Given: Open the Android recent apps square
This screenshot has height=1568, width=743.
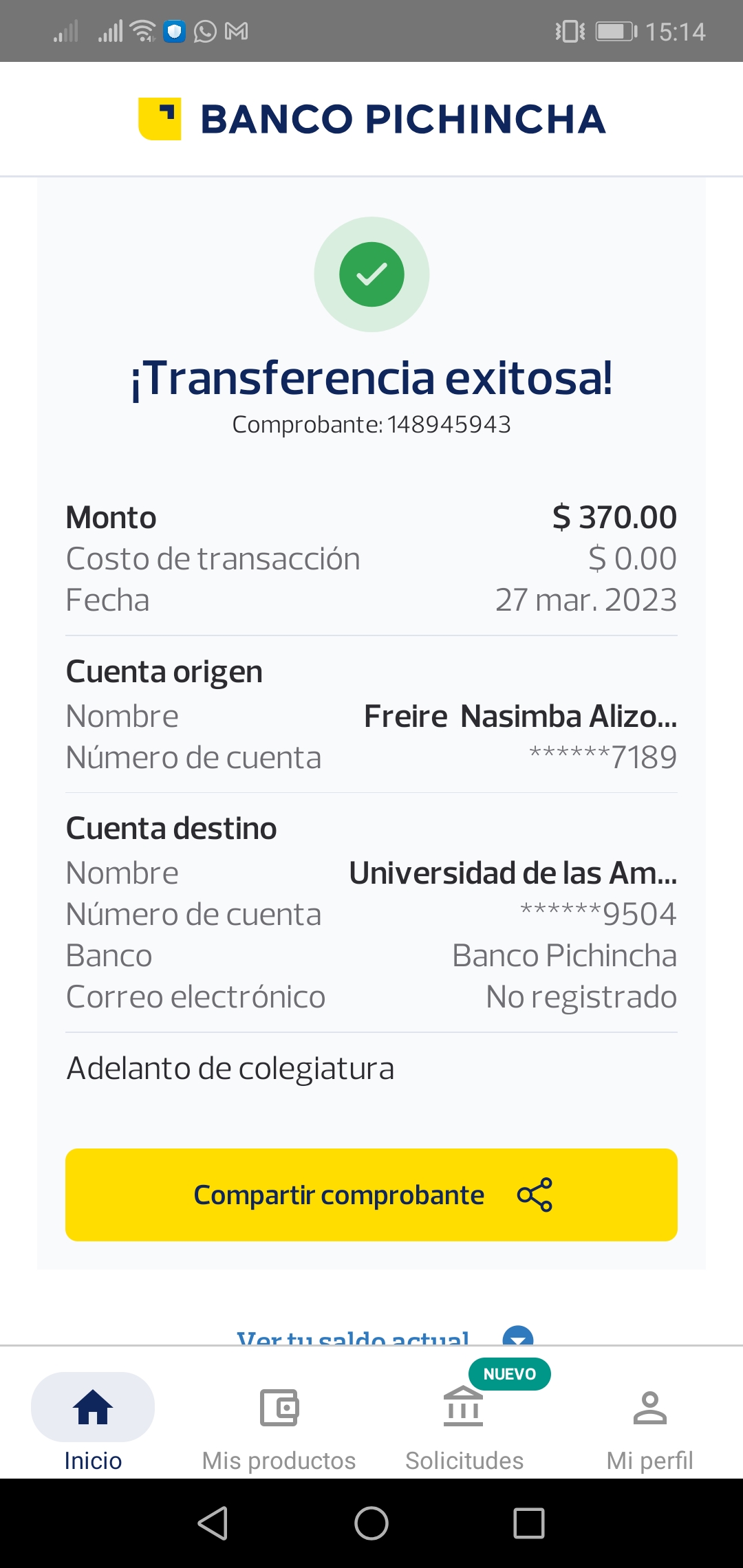Looking at the screenshot, I should pos(529,1523).
